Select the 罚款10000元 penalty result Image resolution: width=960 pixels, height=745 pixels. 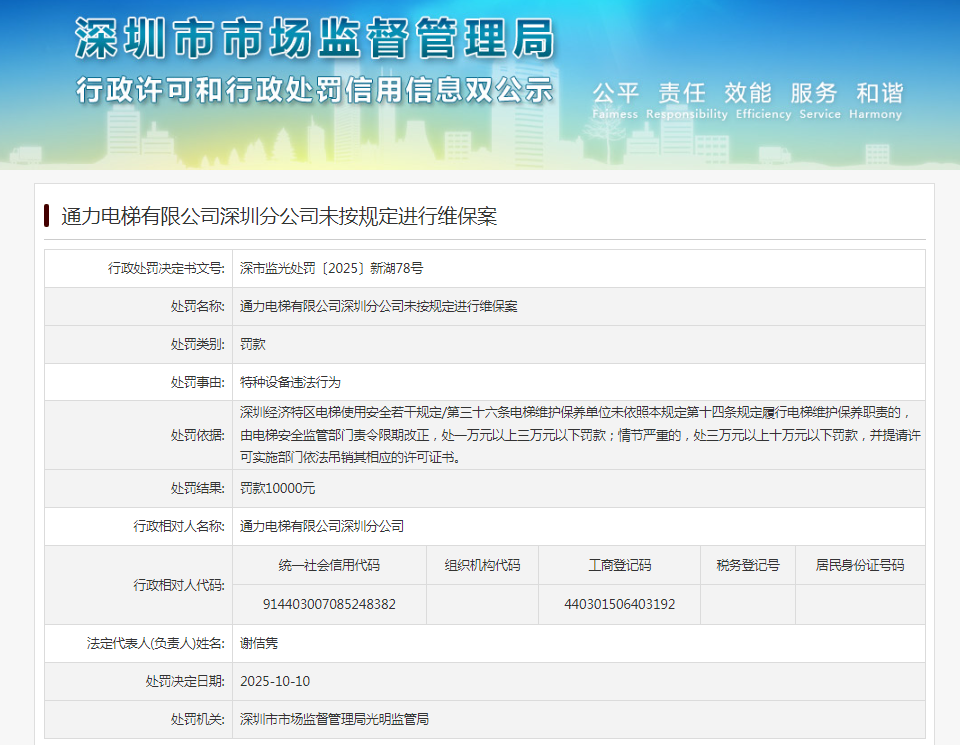(x=277, y=488)
